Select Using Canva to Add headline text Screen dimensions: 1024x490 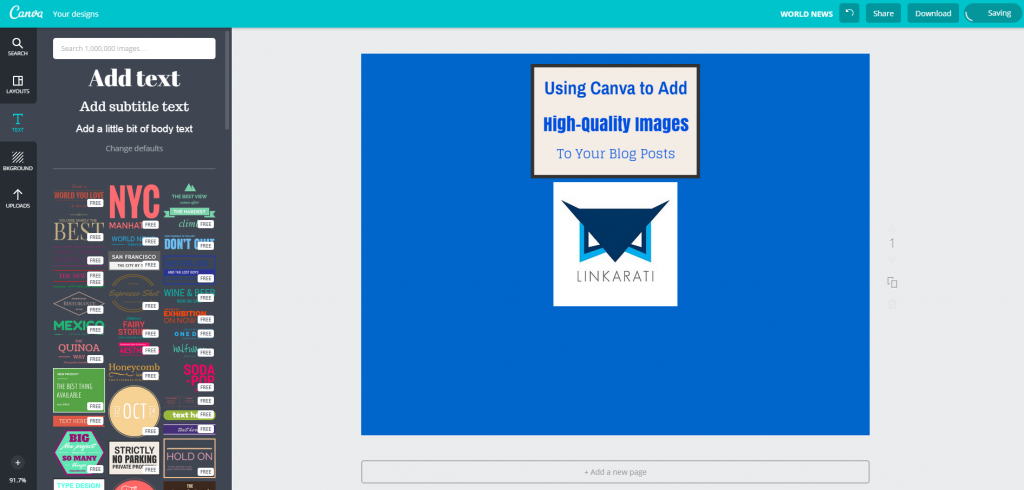[x=615, y=88]
